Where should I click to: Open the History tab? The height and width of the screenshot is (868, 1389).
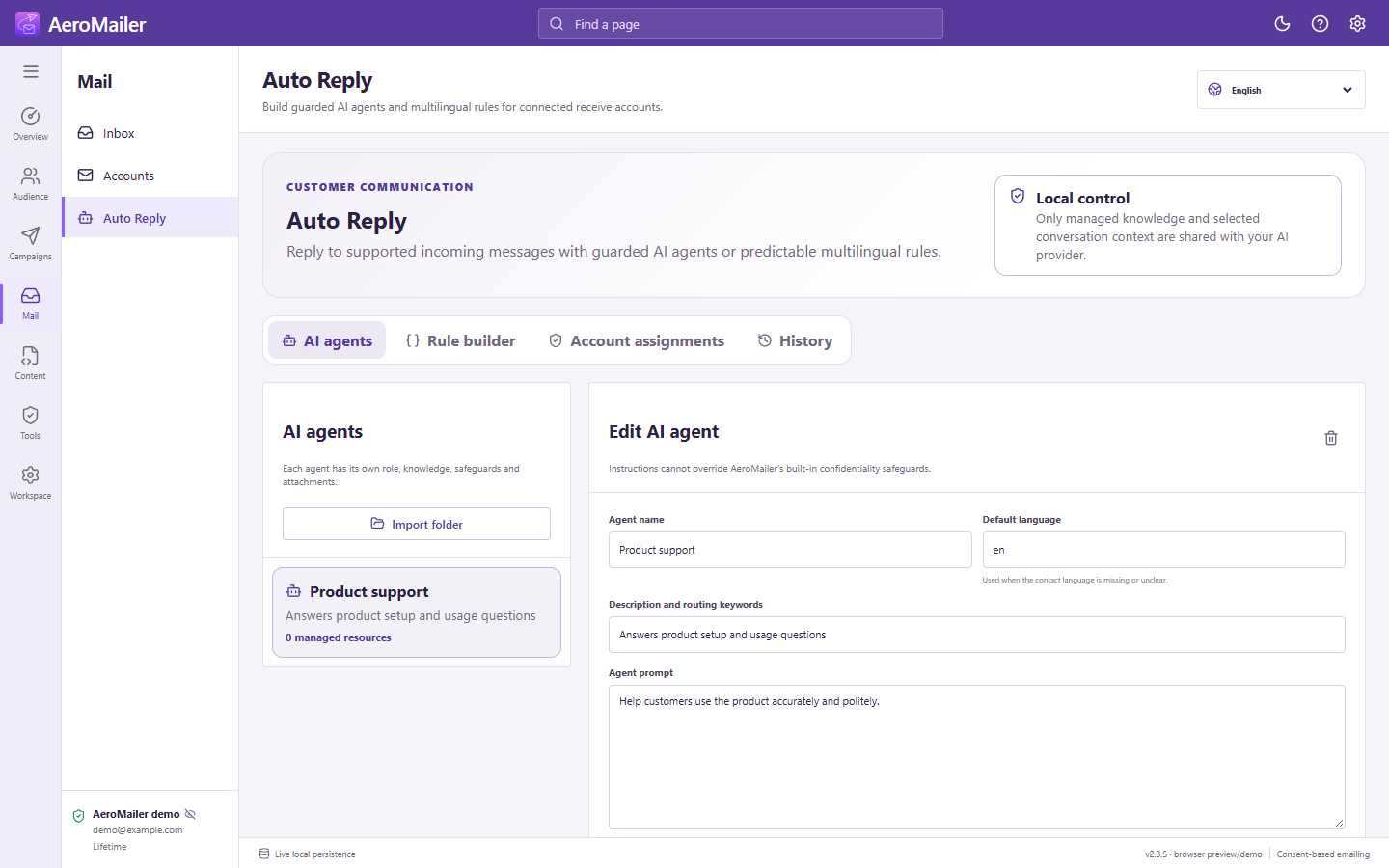[x=795, y=340]
